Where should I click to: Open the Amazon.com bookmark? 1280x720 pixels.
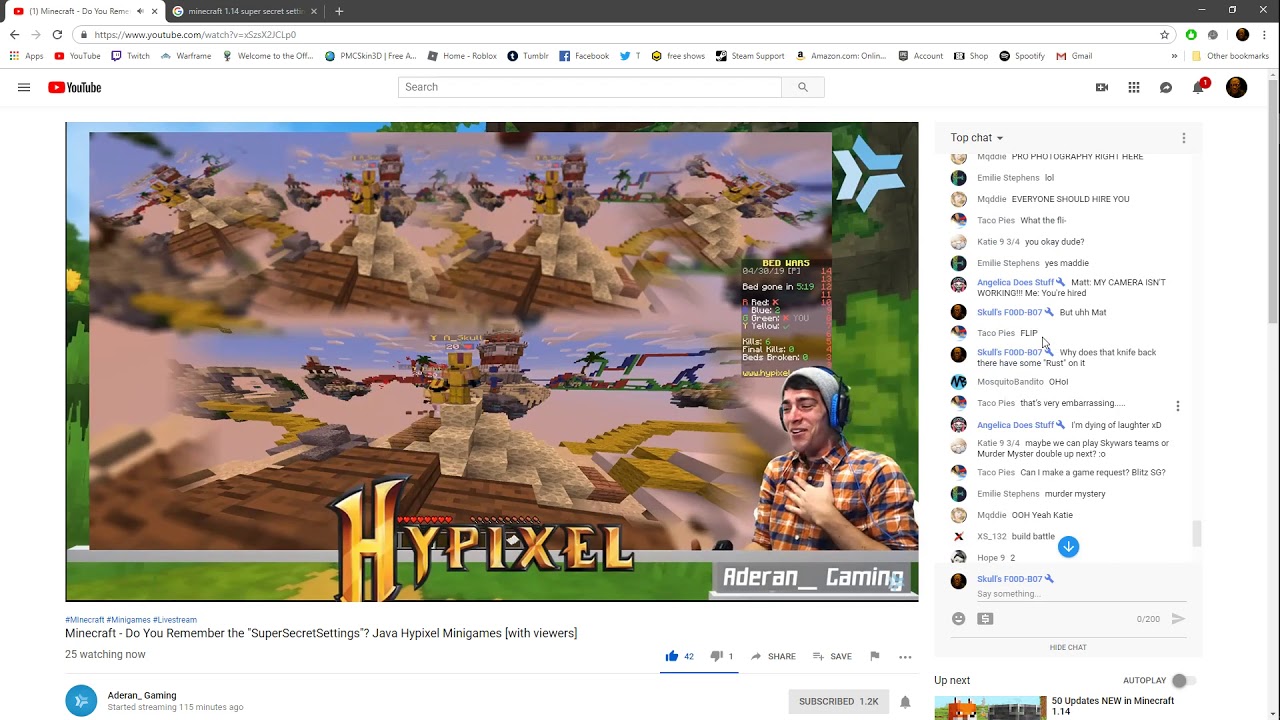840,56
